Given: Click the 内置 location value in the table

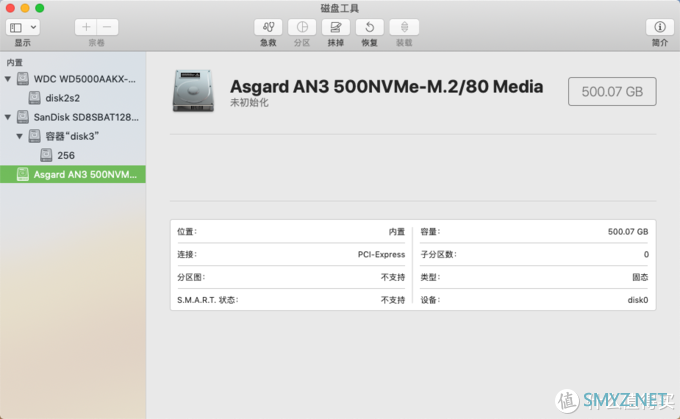Looking at the screenshot, I should point(396,232).
